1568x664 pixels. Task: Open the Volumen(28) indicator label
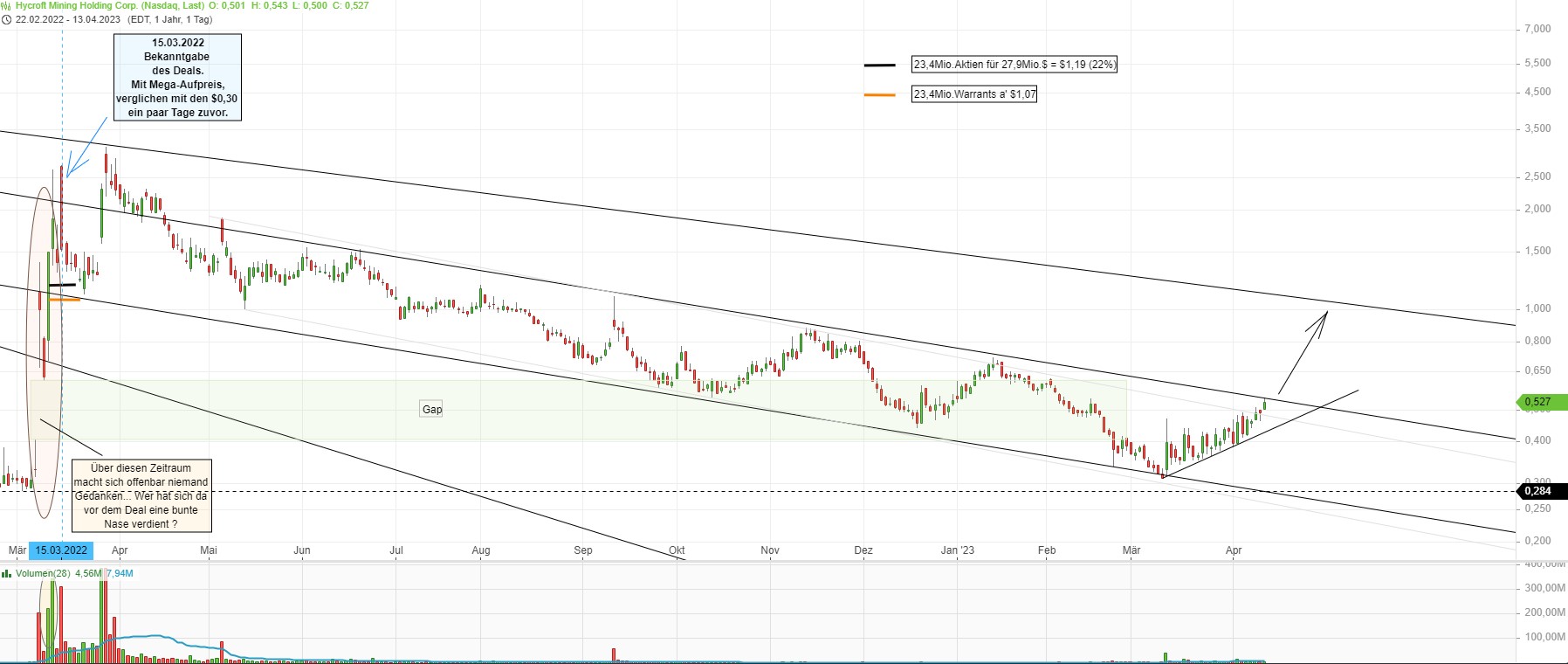coord(43,574)
